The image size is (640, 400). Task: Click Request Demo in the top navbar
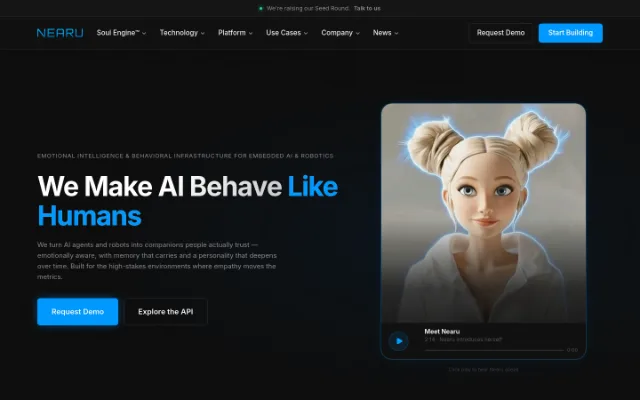(x=501, y=33)
